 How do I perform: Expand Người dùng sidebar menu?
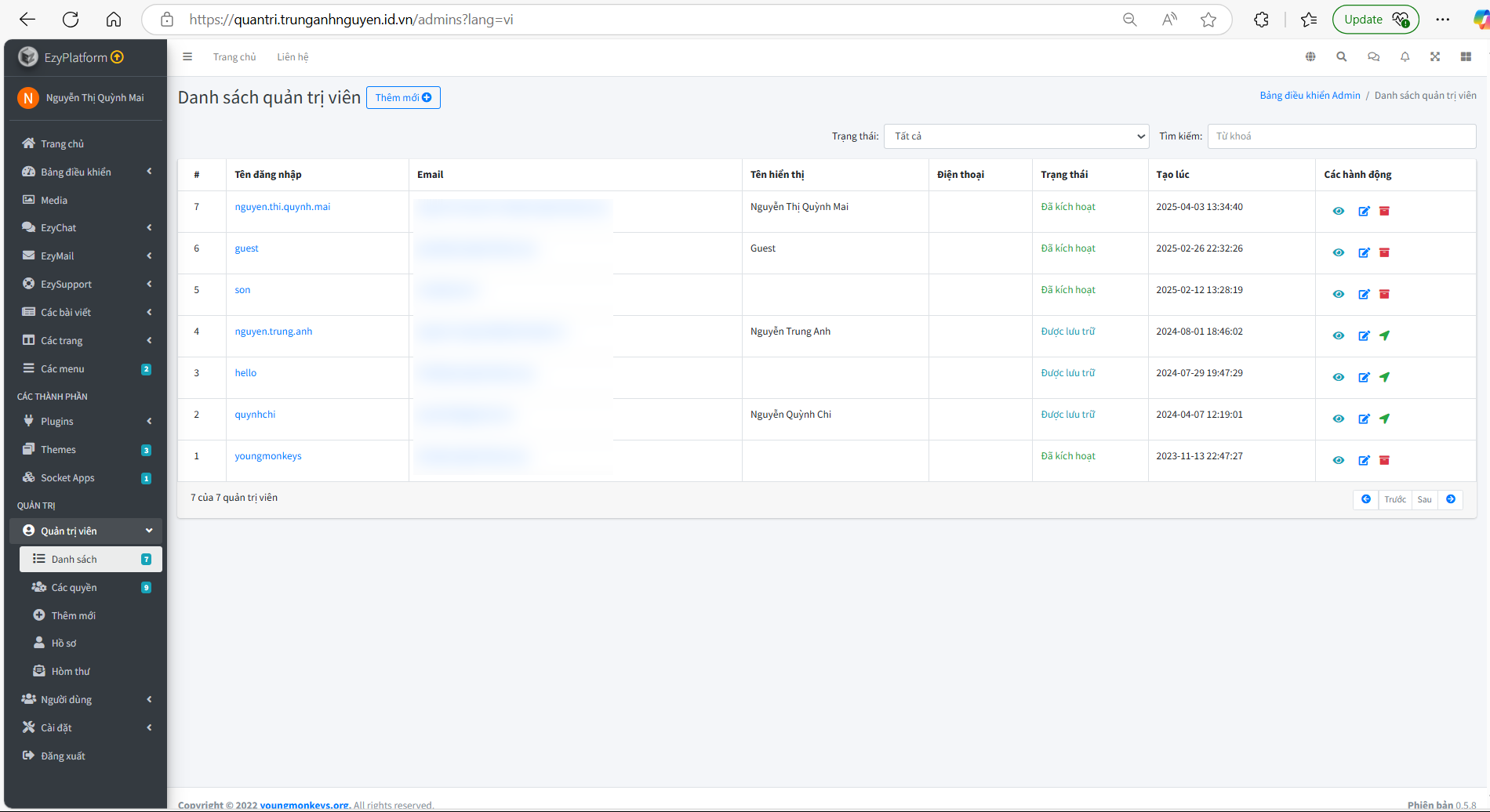(x=85, y=700)
